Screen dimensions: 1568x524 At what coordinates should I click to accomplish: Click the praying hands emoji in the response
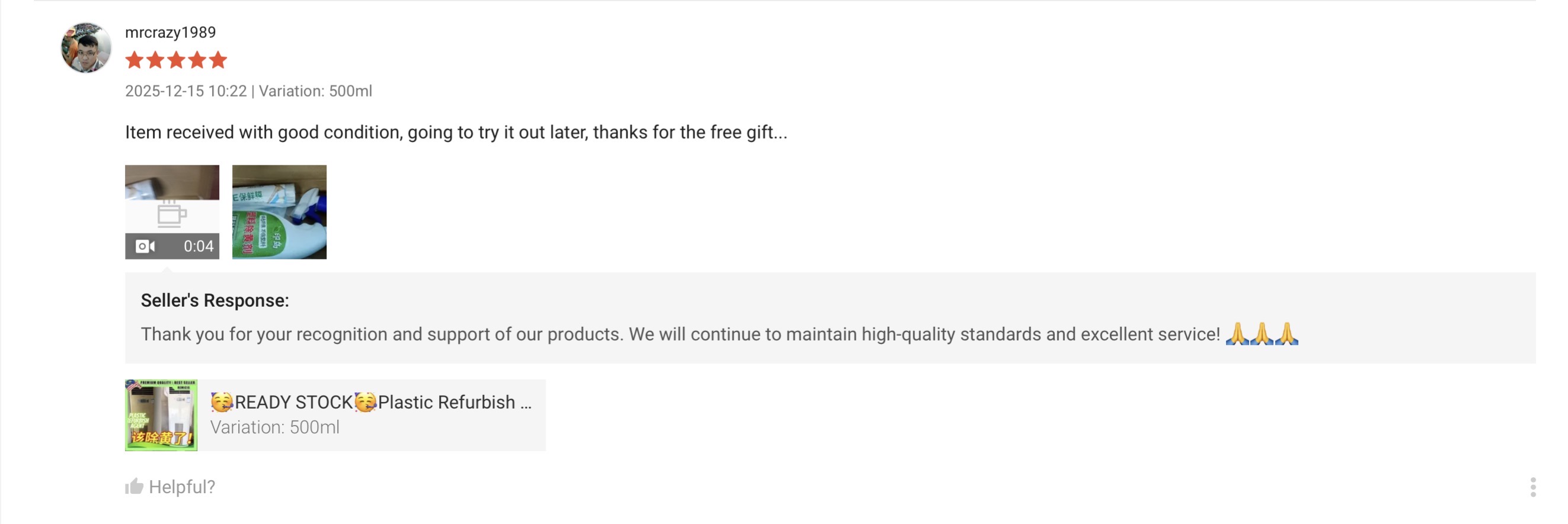1261,334
